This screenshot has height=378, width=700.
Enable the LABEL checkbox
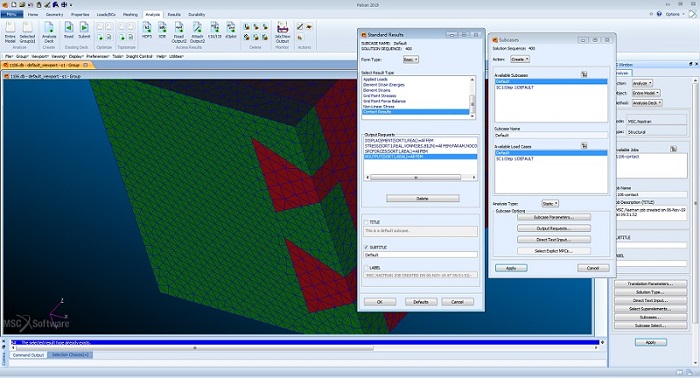(x=366, y=268)
